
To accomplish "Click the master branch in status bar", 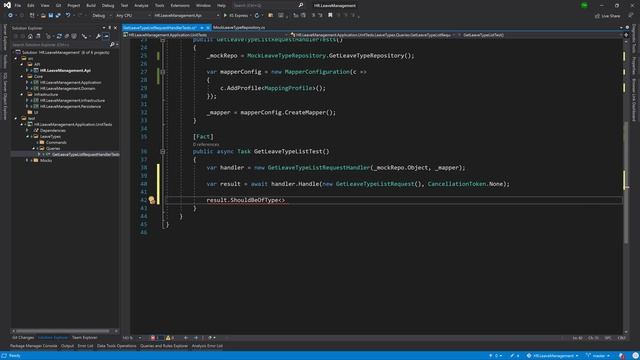I will coord(597,356).
